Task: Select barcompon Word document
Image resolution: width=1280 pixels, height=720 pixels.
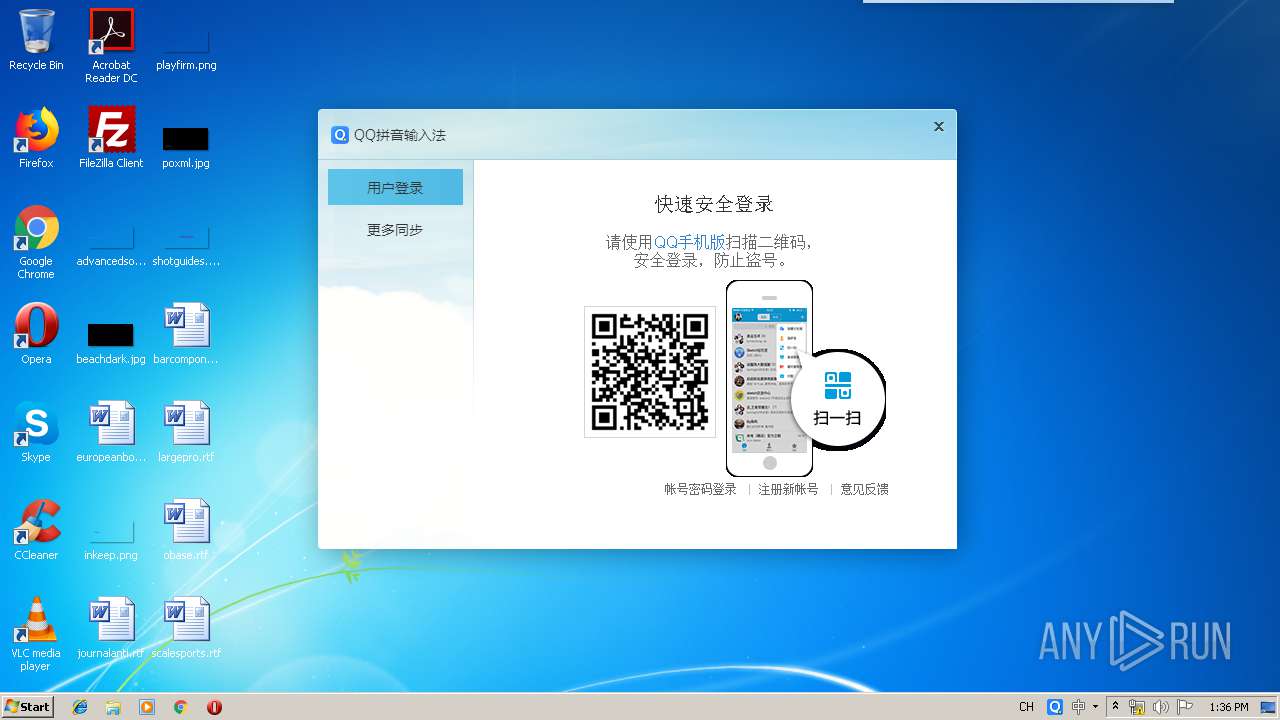Action: pos(186,334)
